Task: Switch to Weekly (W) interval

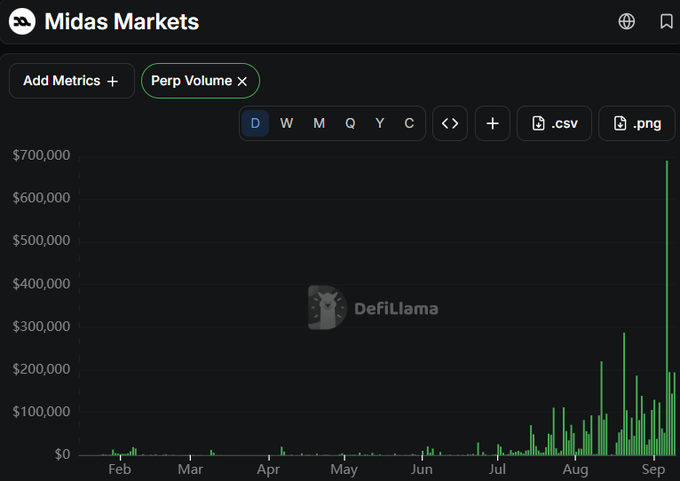Action: [x=286, y=123]
